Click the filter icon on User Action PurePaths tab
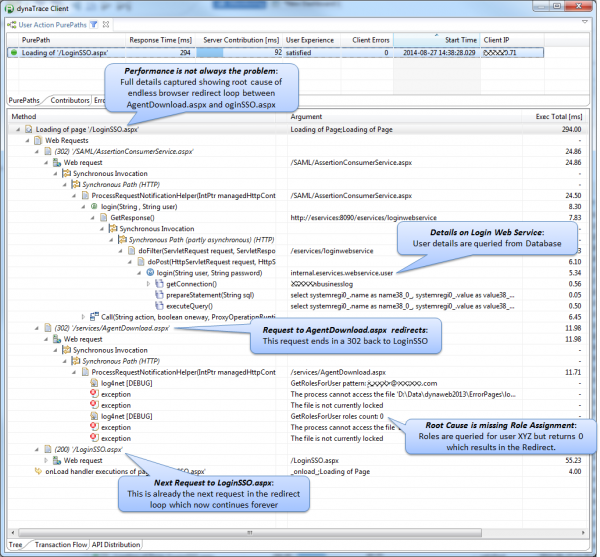The image size is (600, 557). pos(93,25)
